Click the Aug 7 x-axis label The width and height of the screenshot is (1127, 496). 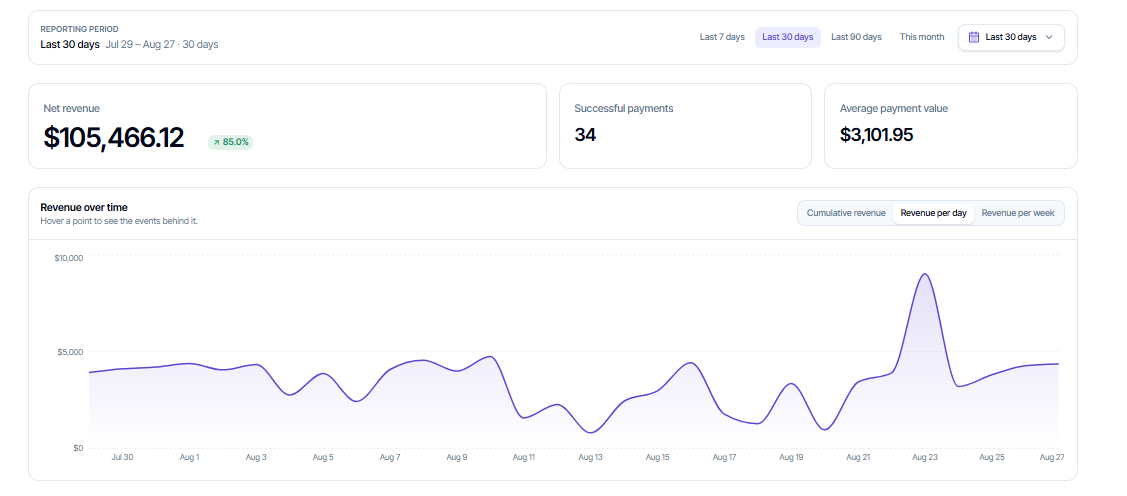click(x=390, y=457)
